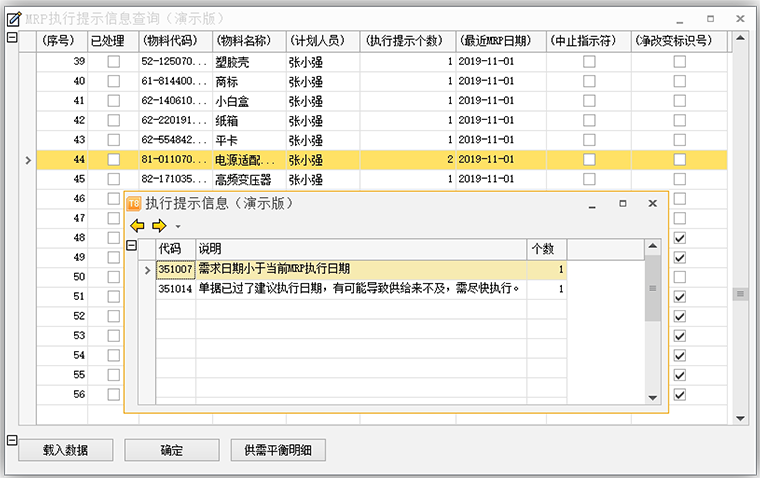Select code cell 351007
The height and width of the screenshot is (478, 760).
click(x=175, y=269)
